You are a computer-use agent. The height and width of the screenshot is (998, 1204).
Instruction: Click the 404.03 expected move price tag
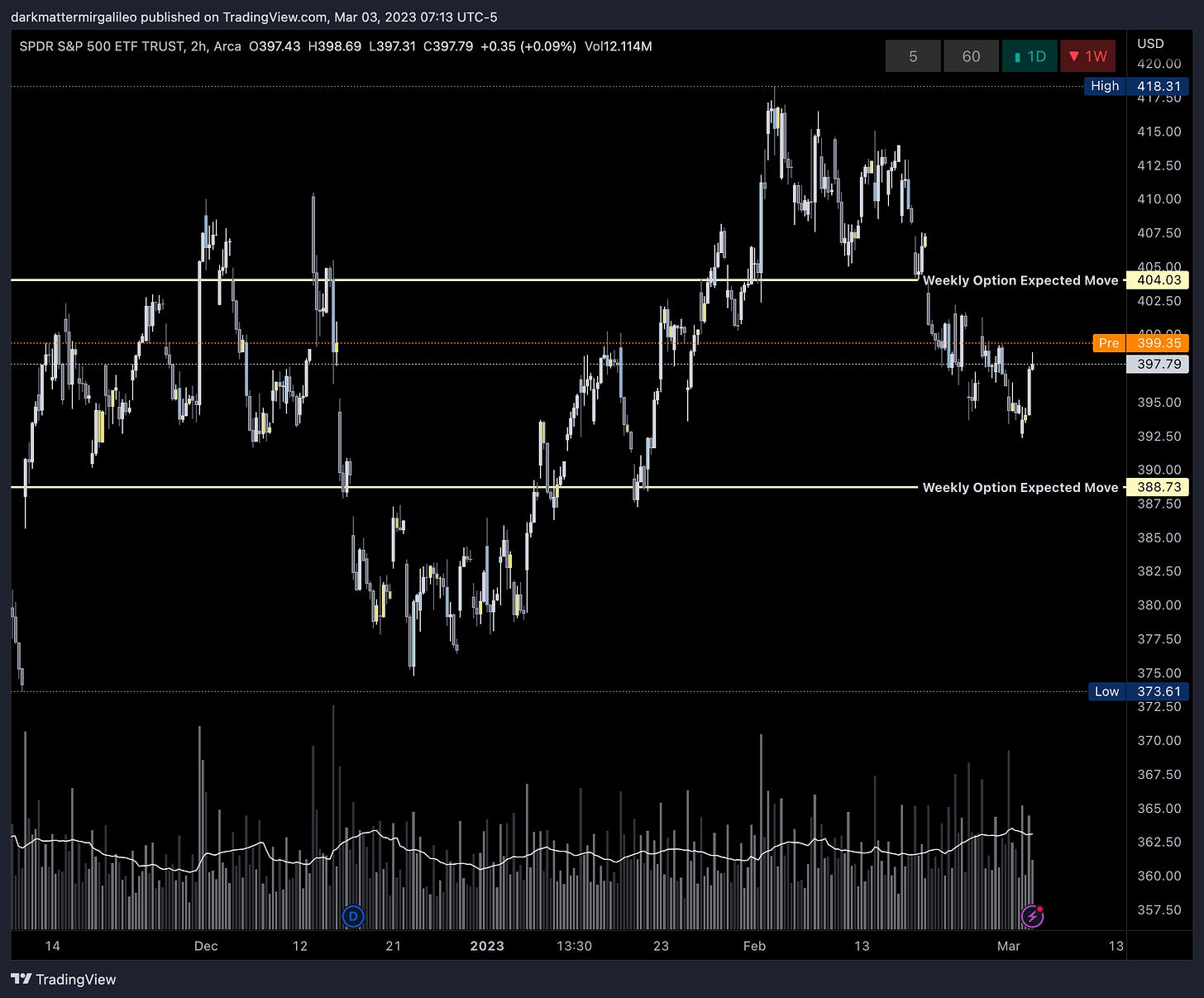(x=1158, y=280)
